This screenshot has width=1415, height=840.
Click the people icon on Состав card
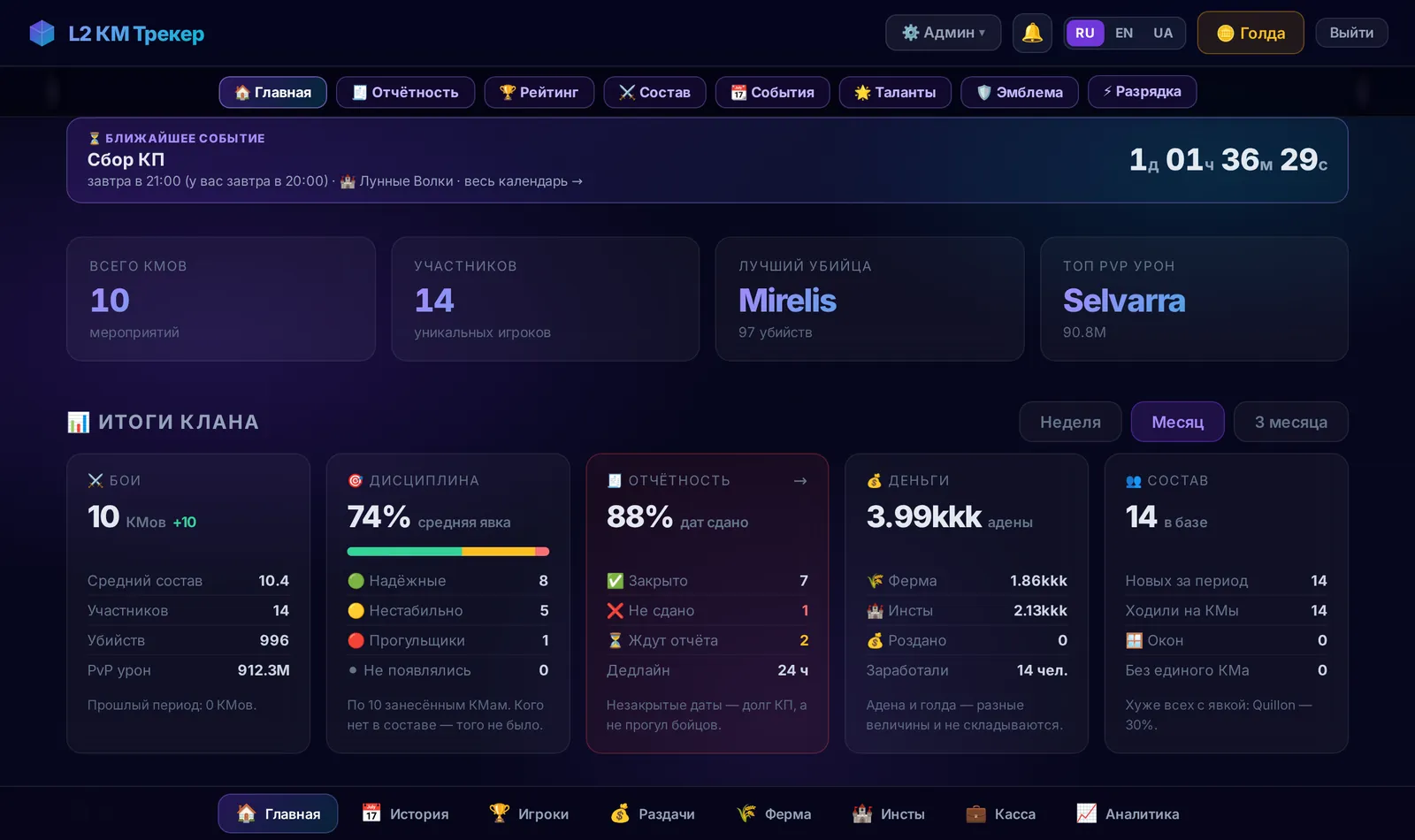point(1134,481)
